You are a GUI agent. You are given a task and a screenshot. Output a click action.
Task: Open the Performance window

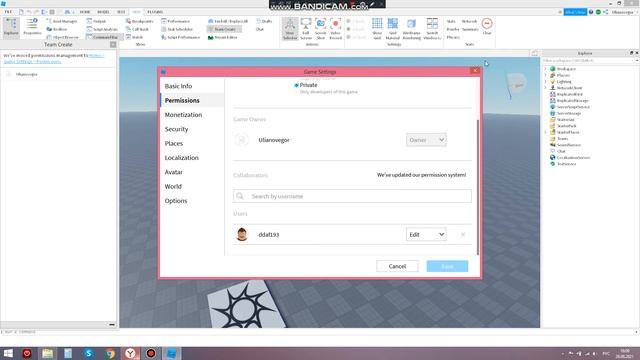[x=176, y=21]
